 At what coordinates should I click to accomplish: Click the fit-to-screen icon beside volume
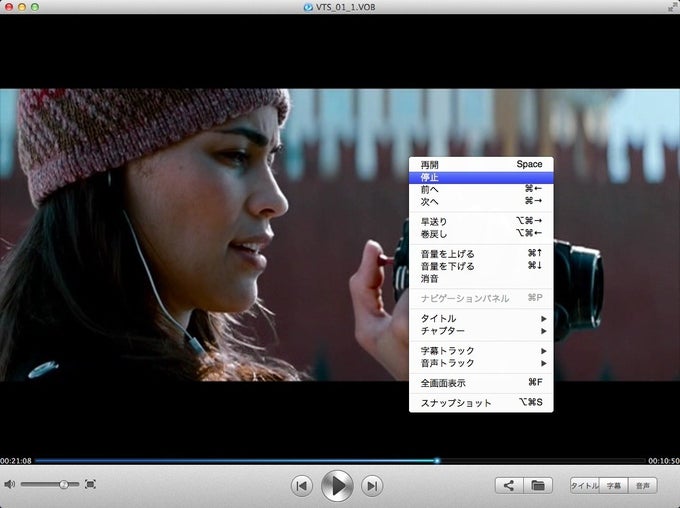pyautogui.click(x=90, y=484)
